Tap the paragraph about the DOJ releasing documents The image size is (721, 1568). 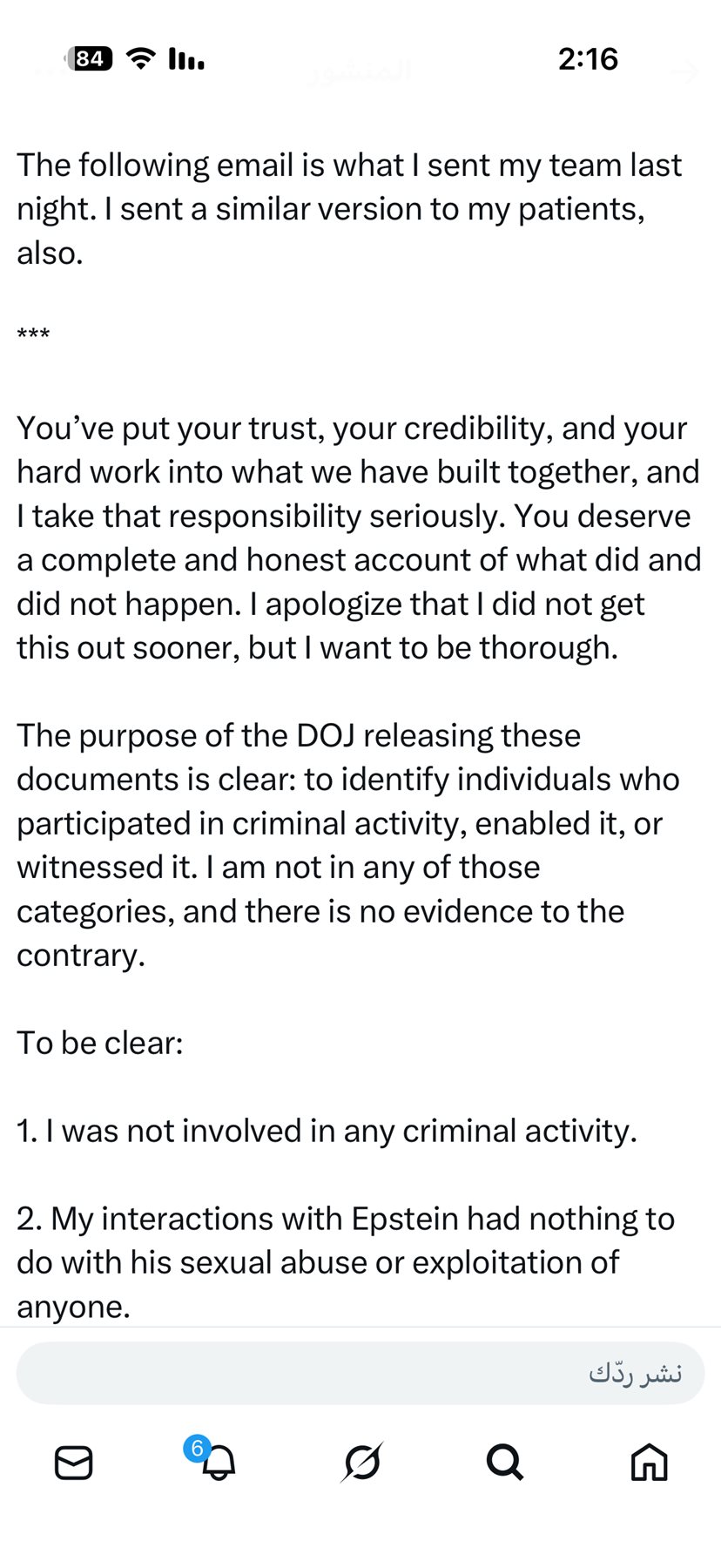tap(348, 845)
